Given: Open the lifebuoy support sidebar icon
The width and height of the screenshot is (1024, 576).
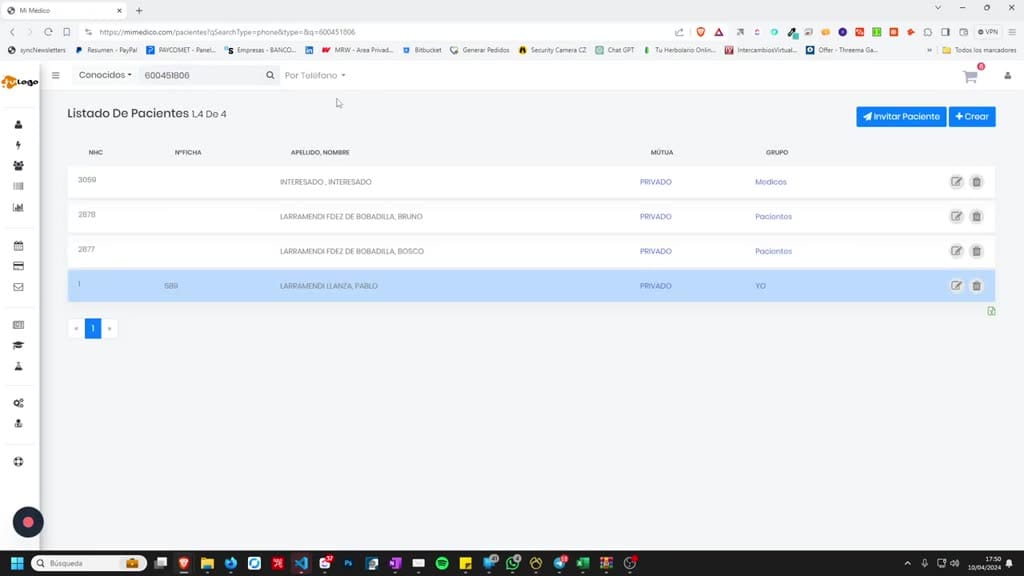Looking at the screenshot, I should coord(18,462).
